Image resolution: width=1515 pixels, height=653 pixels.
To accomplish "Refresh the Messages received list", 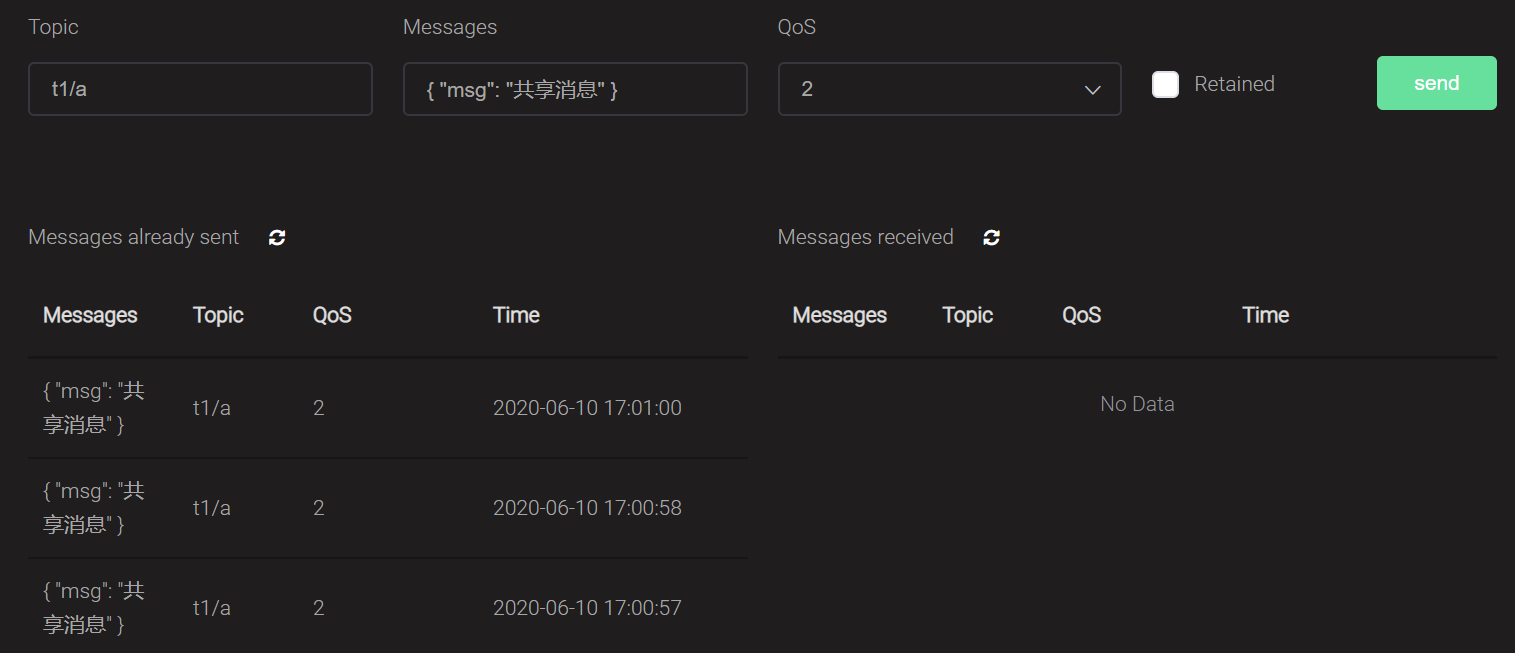I will [x=991, y=237].
